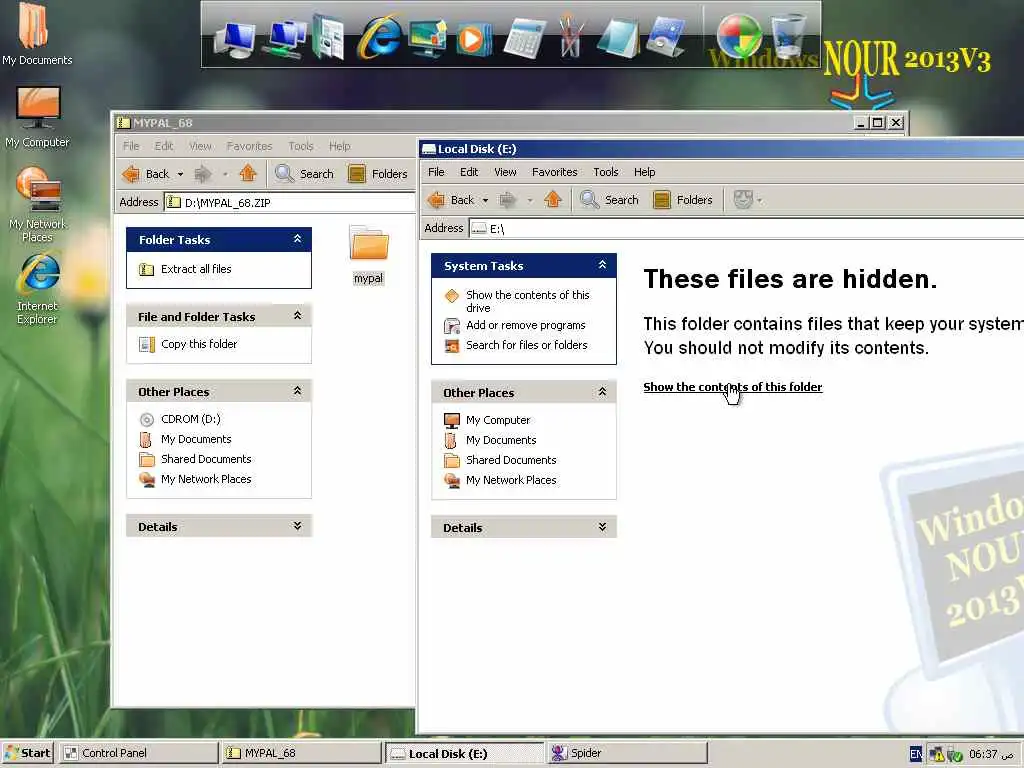Open Favorites menu in Local Disk (E:)
The width and height of the screenshot is (1024, 768).
click(554, 172)
